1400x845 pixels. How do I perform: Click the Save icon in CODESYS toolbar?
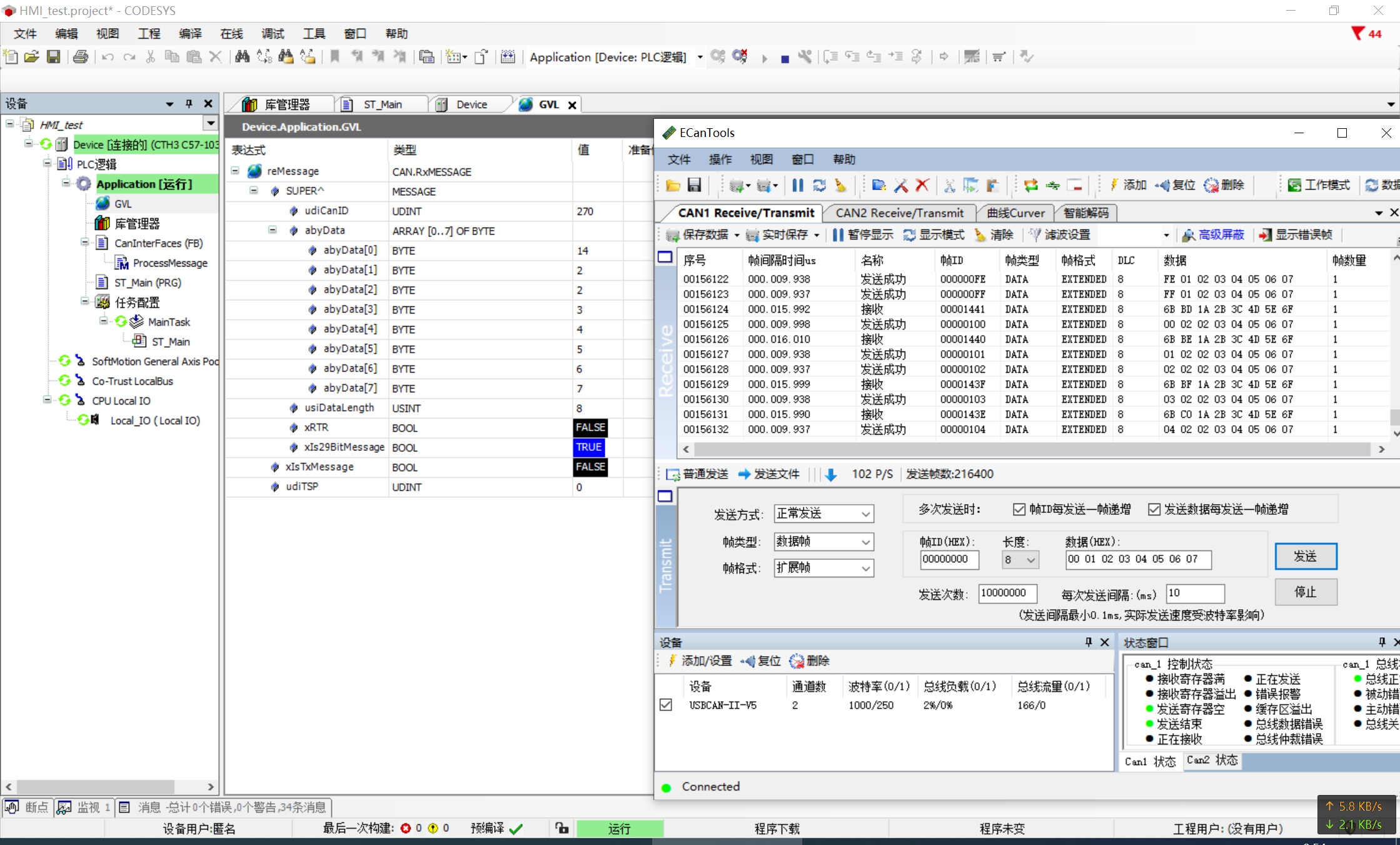(x=54, y=57)
